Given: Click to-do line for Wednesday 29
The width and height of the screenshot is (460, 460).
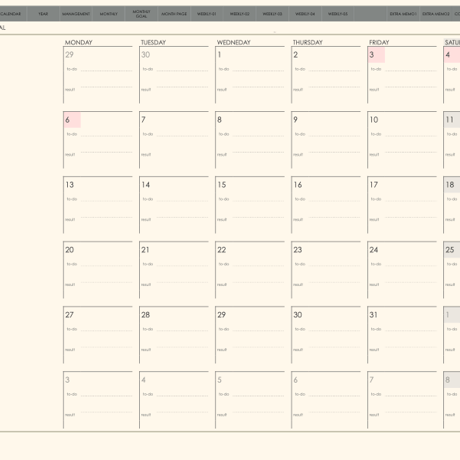Looking at the screenshot, I should tap(258, 330).
